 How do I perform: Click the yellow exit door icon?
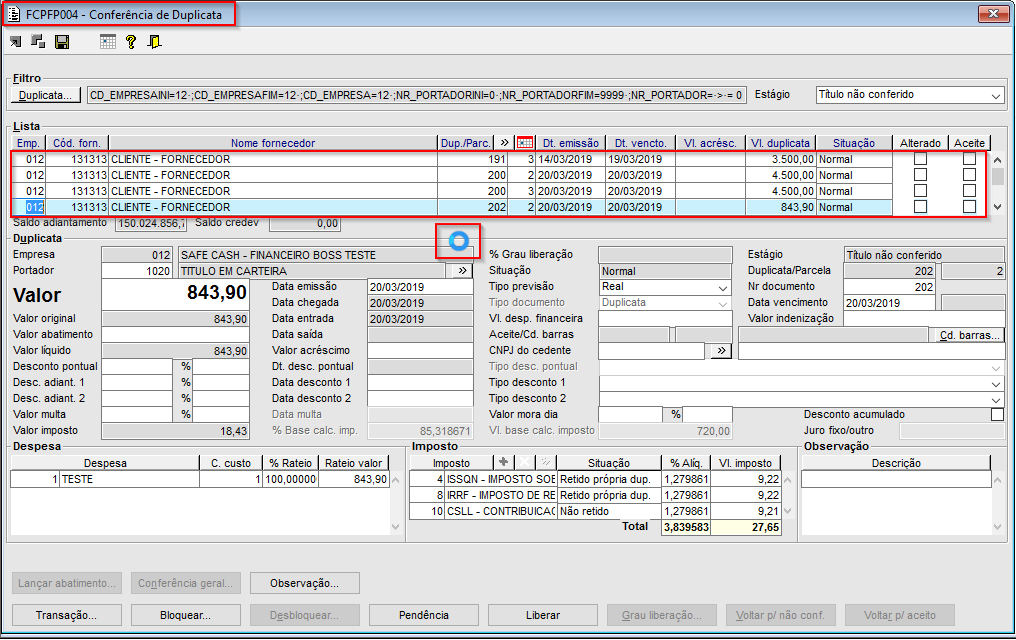point(155,42)
